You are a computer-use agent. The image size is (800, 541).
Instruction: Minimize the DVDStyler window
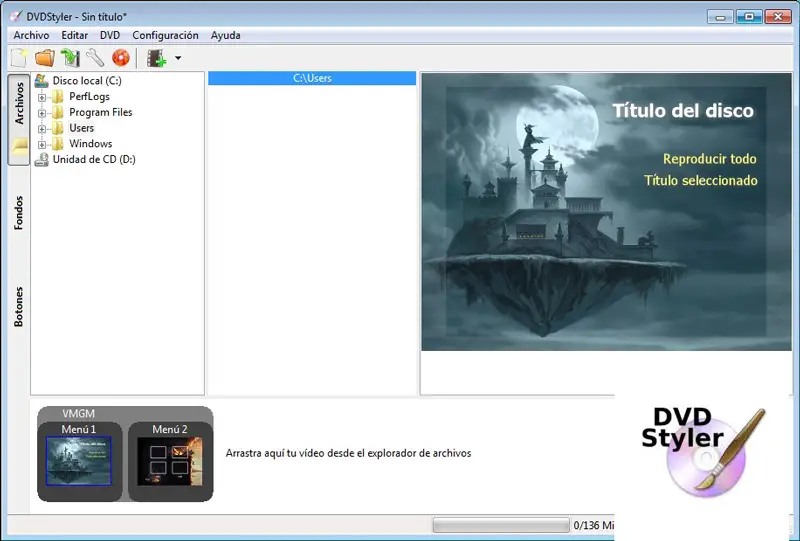coord(720,17)
